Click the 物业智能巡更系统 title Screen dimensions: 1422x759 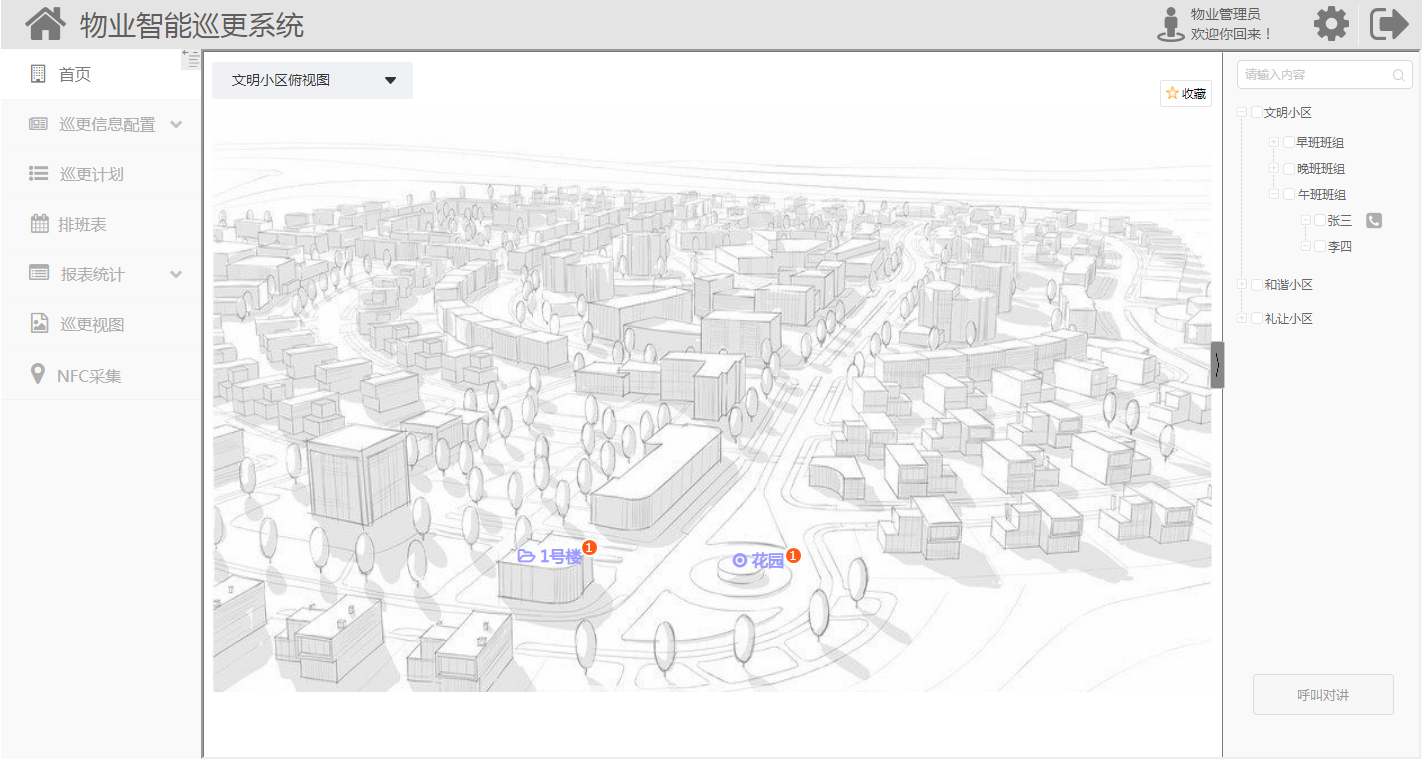(192, 25)
